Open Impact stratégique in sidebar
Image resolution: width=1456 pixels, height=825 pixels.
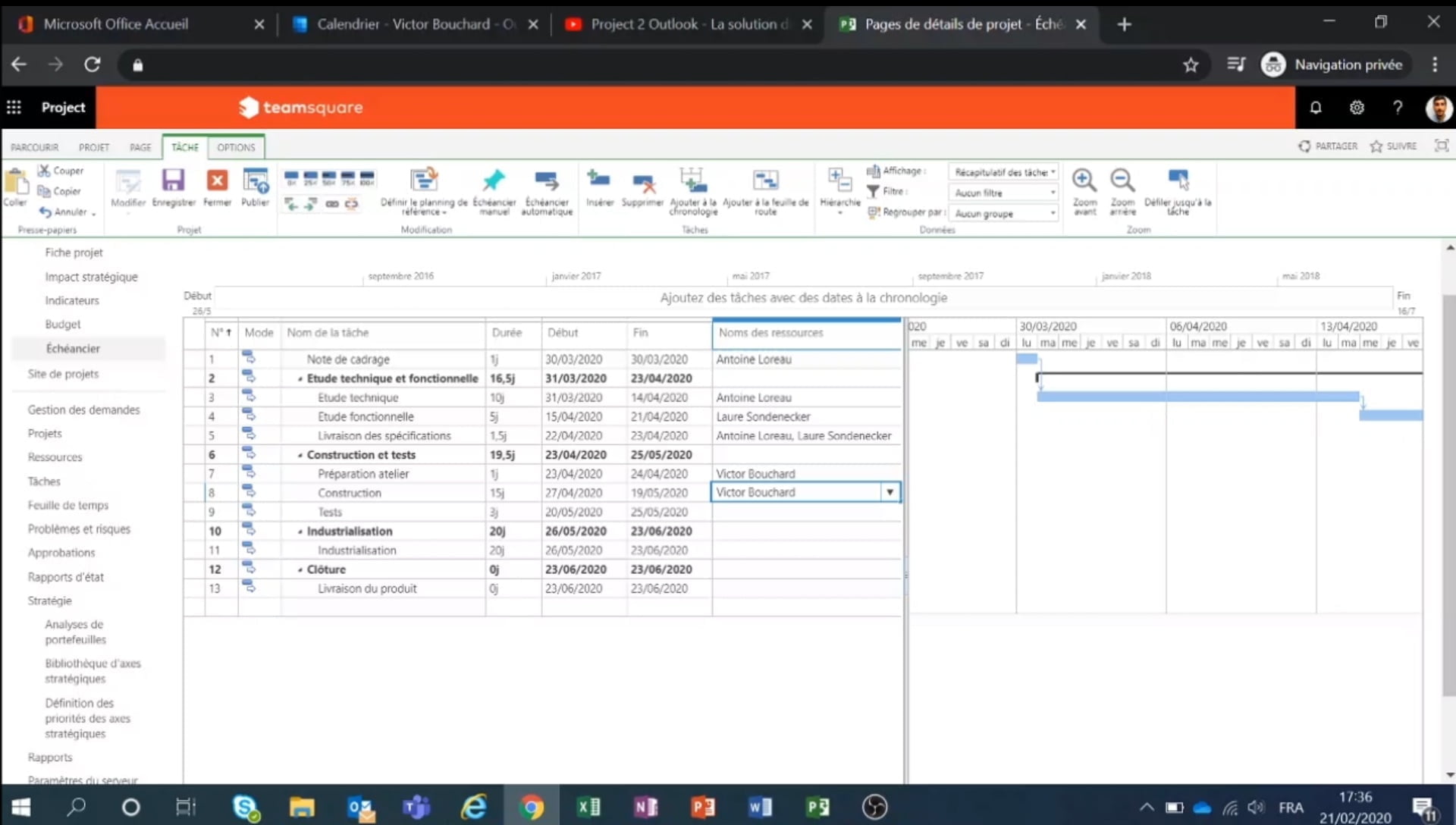click(91, 277)
